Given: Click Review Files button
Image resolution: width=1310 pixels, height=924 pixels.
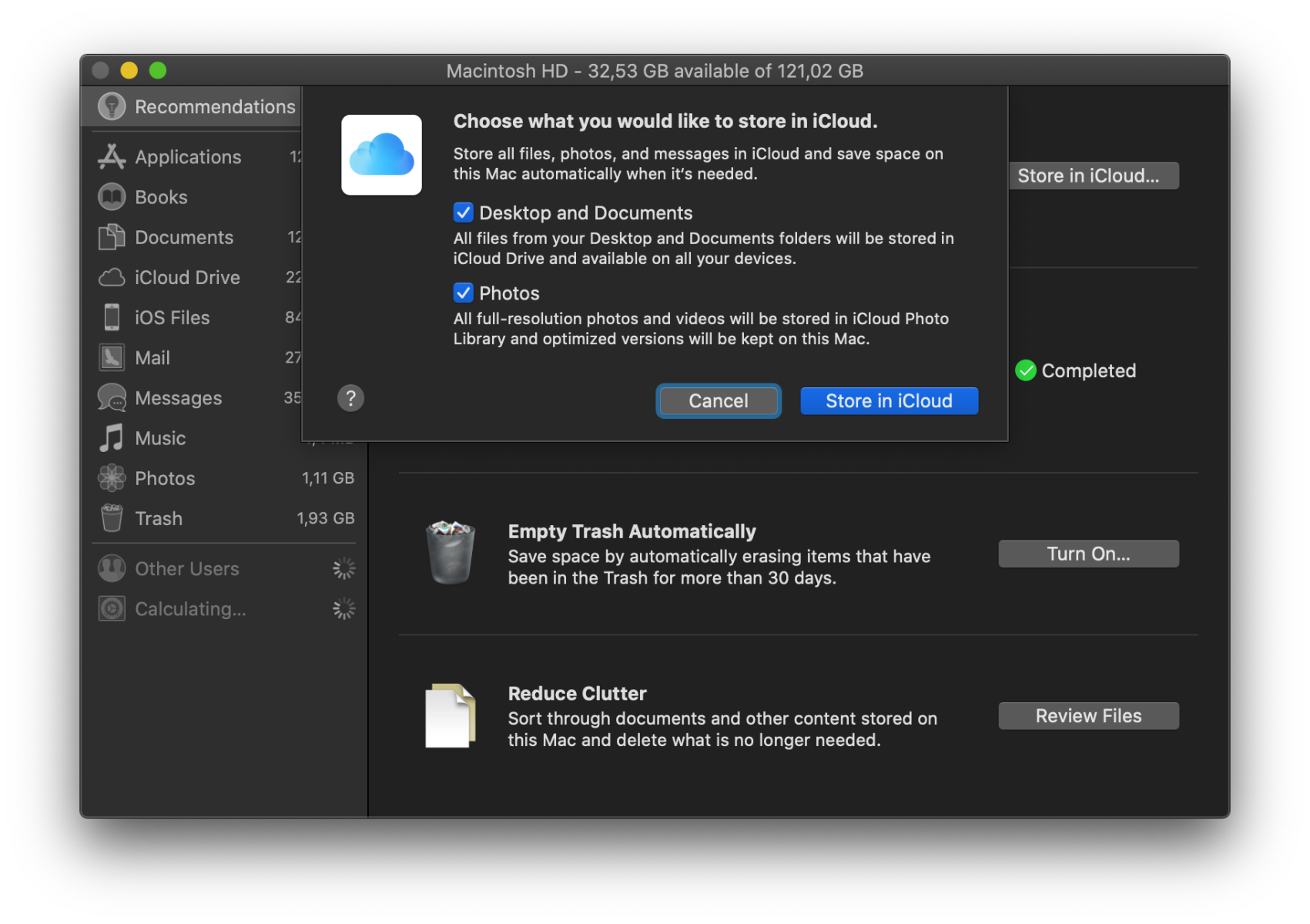Looking at the screenshot, I should pyautogui.click(x=1088, y=715).
